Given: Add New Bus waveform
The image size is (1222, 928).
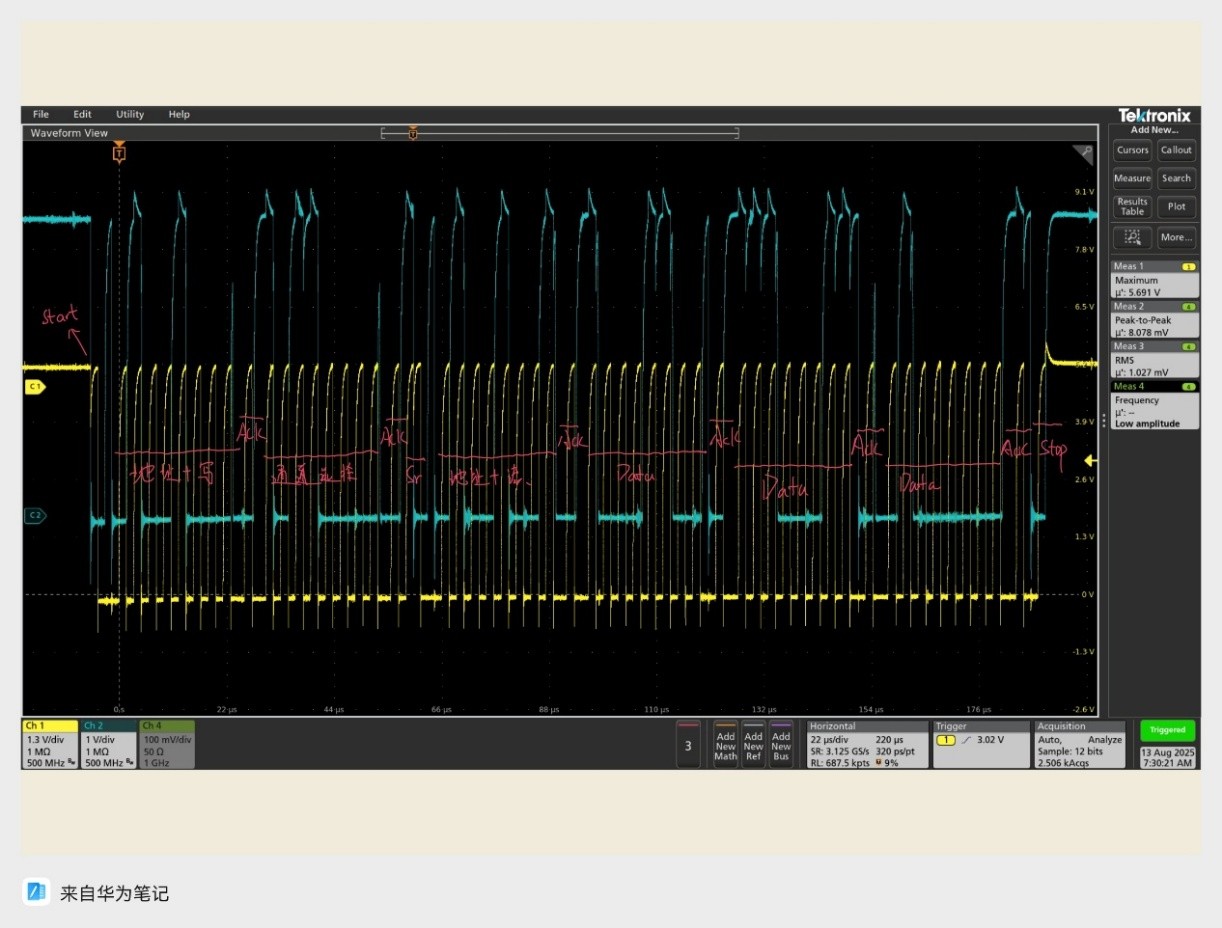Looking at the screenshot, I should pyautogui.click(x=781, y=744).
